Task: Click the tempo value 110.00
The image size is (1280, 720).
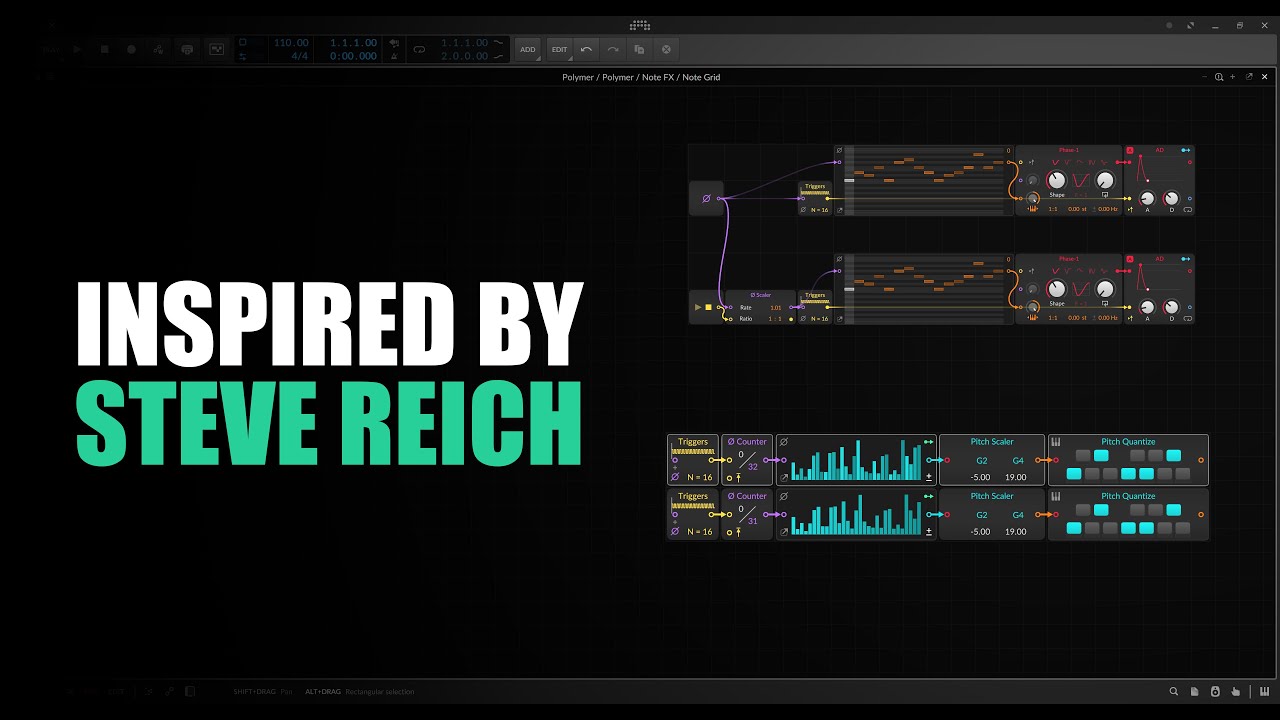Action: point(291,43)
